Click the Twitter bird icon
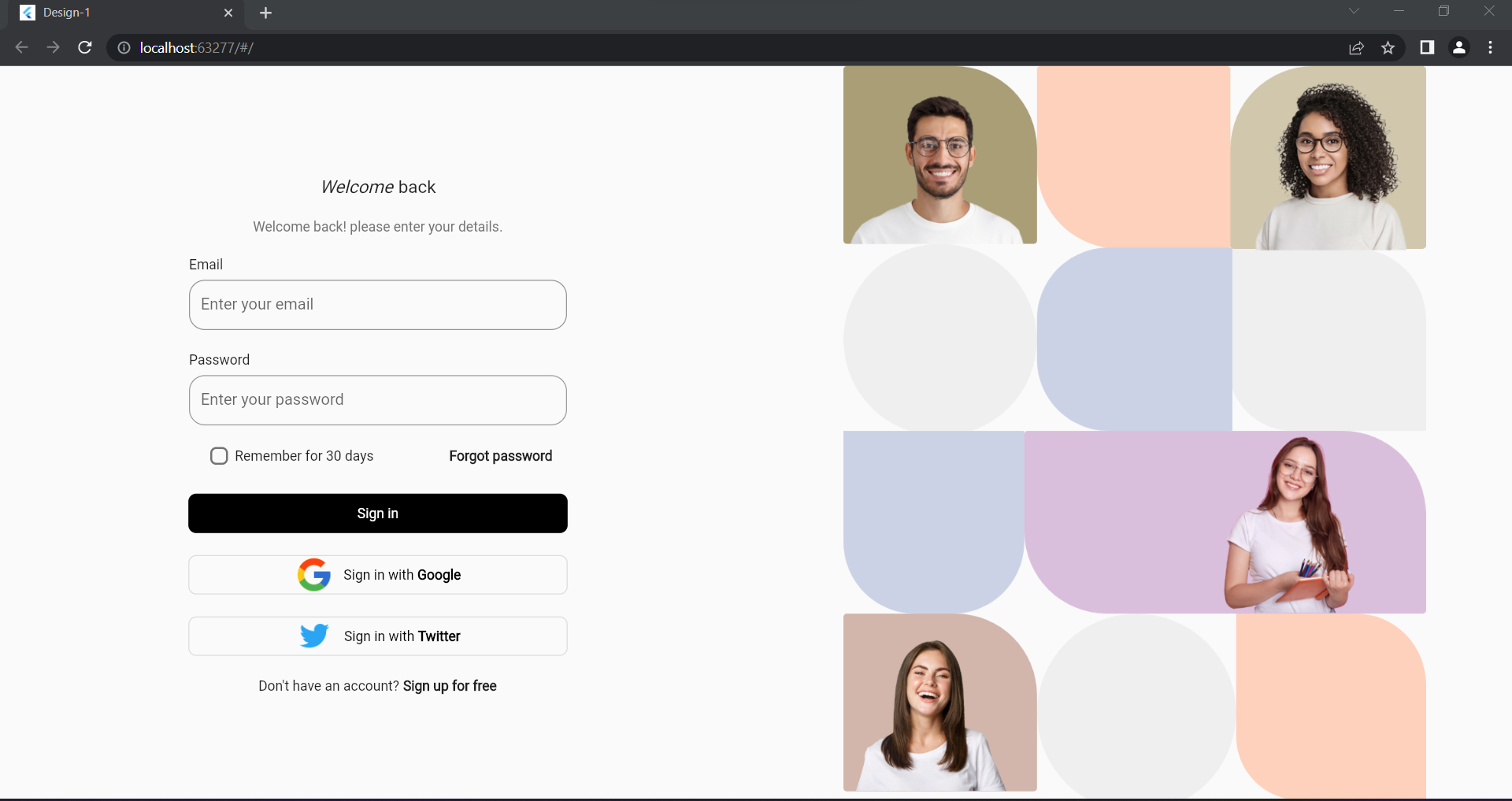 click(314, 636)
